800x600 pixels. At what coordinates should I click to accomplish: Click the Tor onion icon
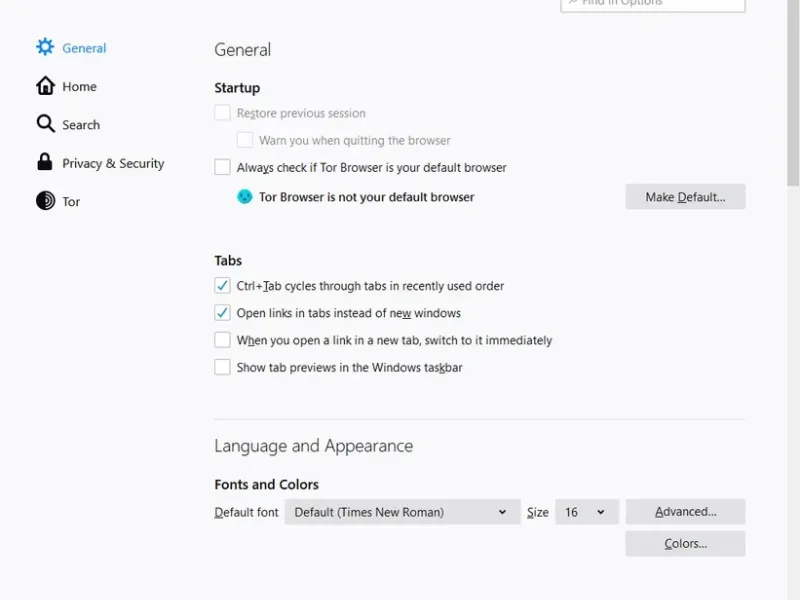[x=45, y=201]
